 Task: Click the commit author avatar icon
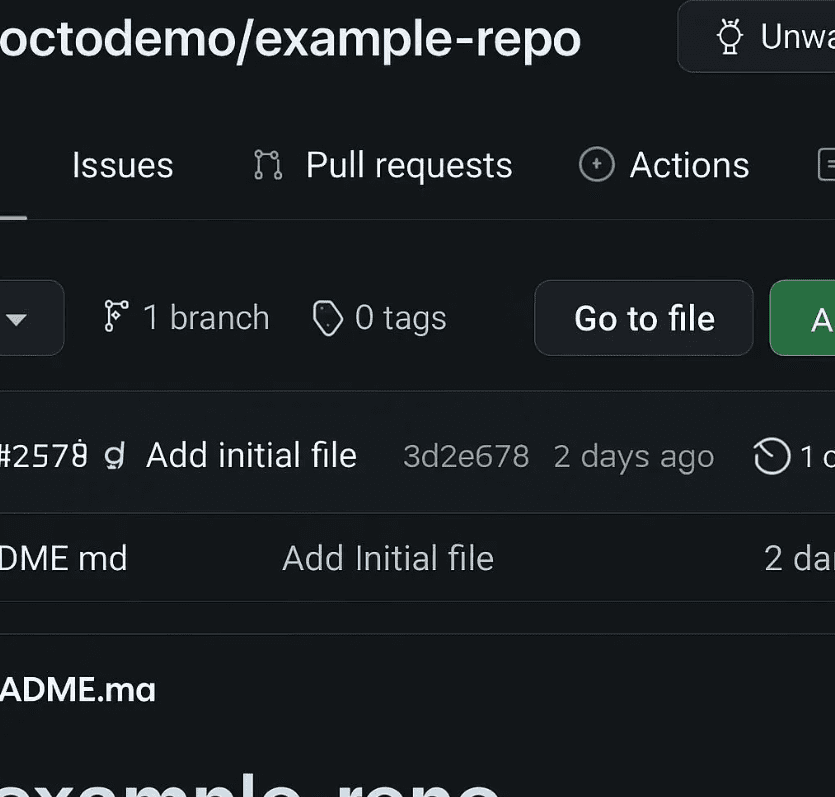point(113,456)
